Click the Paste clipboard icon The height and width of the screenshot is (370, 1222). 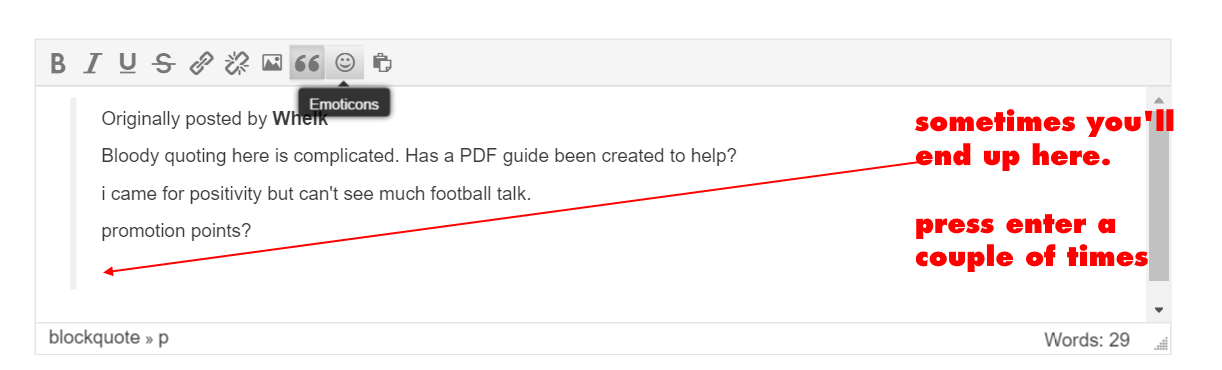pos(382,64)
